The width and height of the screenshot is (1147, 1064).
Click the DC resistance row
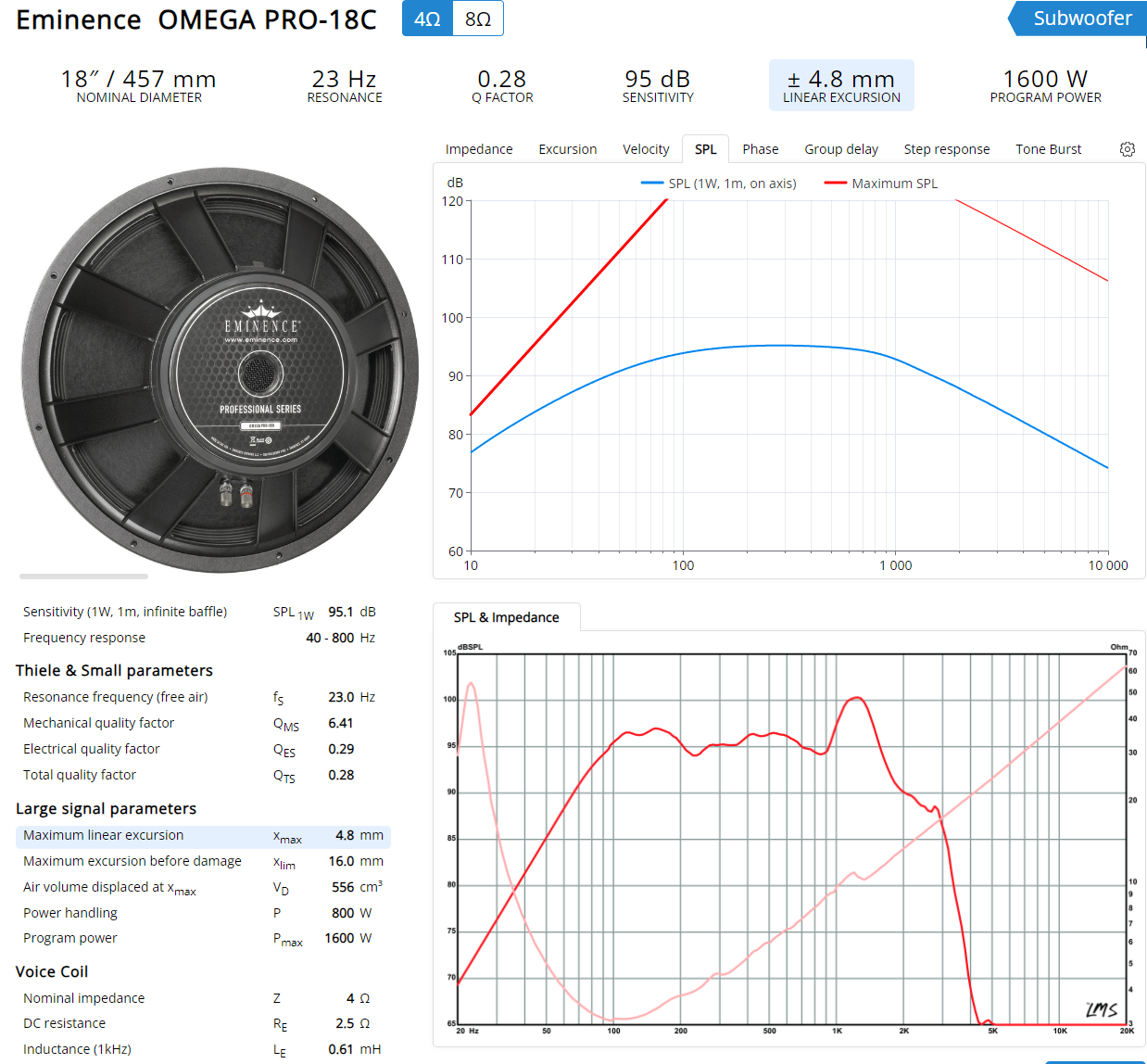click(x=203, y=1024)
